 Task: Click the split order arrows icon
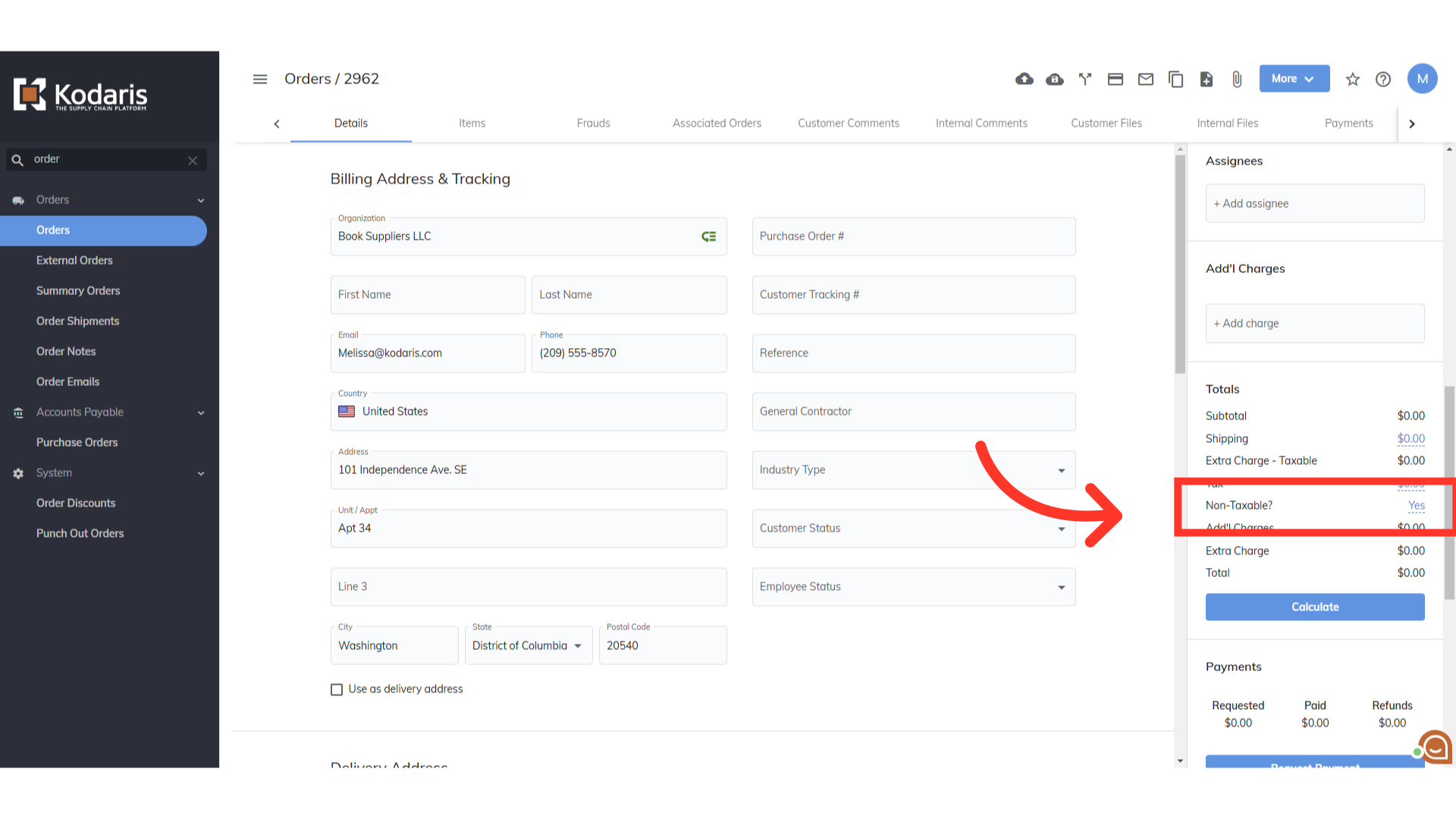pyautogui.click(x=1085, y=79)
